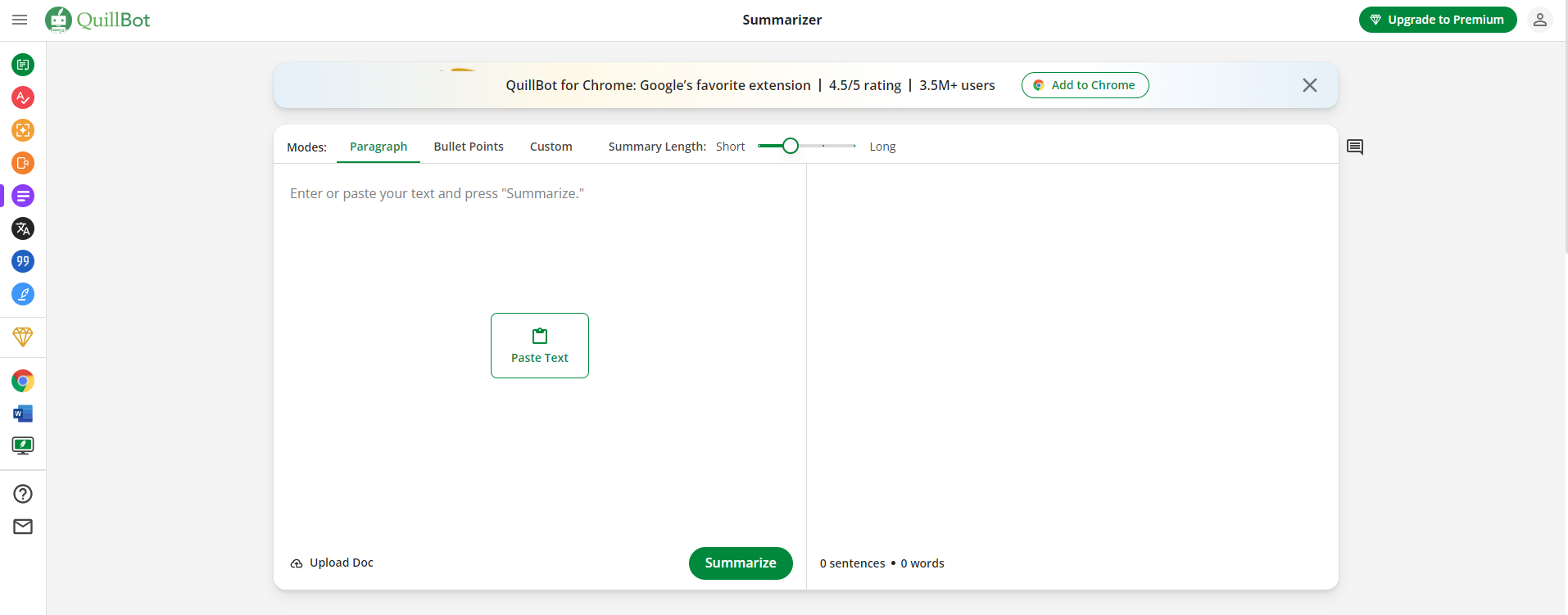Open the Translator sidebar icon
This screenshot has height=615, width=1568.
point(23,228)
